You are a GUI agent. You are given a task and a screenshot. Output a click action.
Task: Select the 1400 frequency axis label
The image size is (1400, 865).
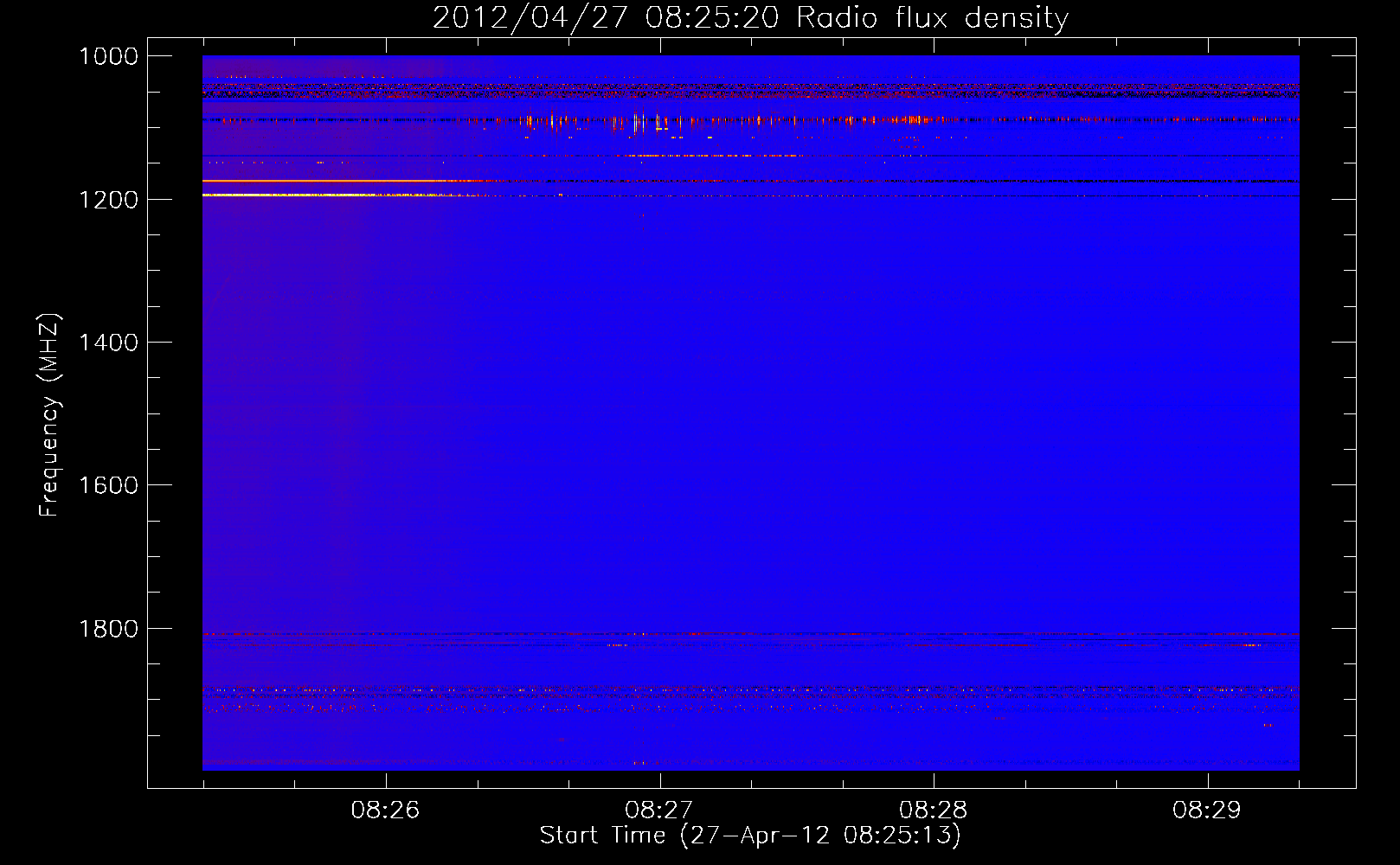(x=108, y=343)
